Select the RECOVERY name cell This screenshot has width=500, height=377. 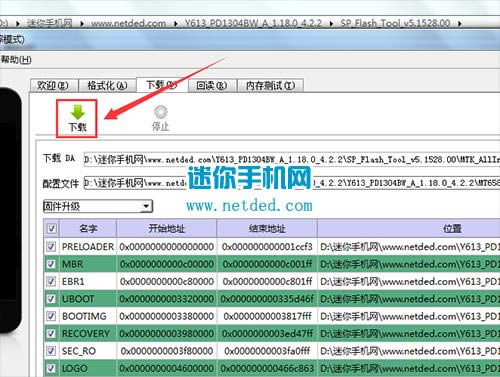click(x=88, y=333)
